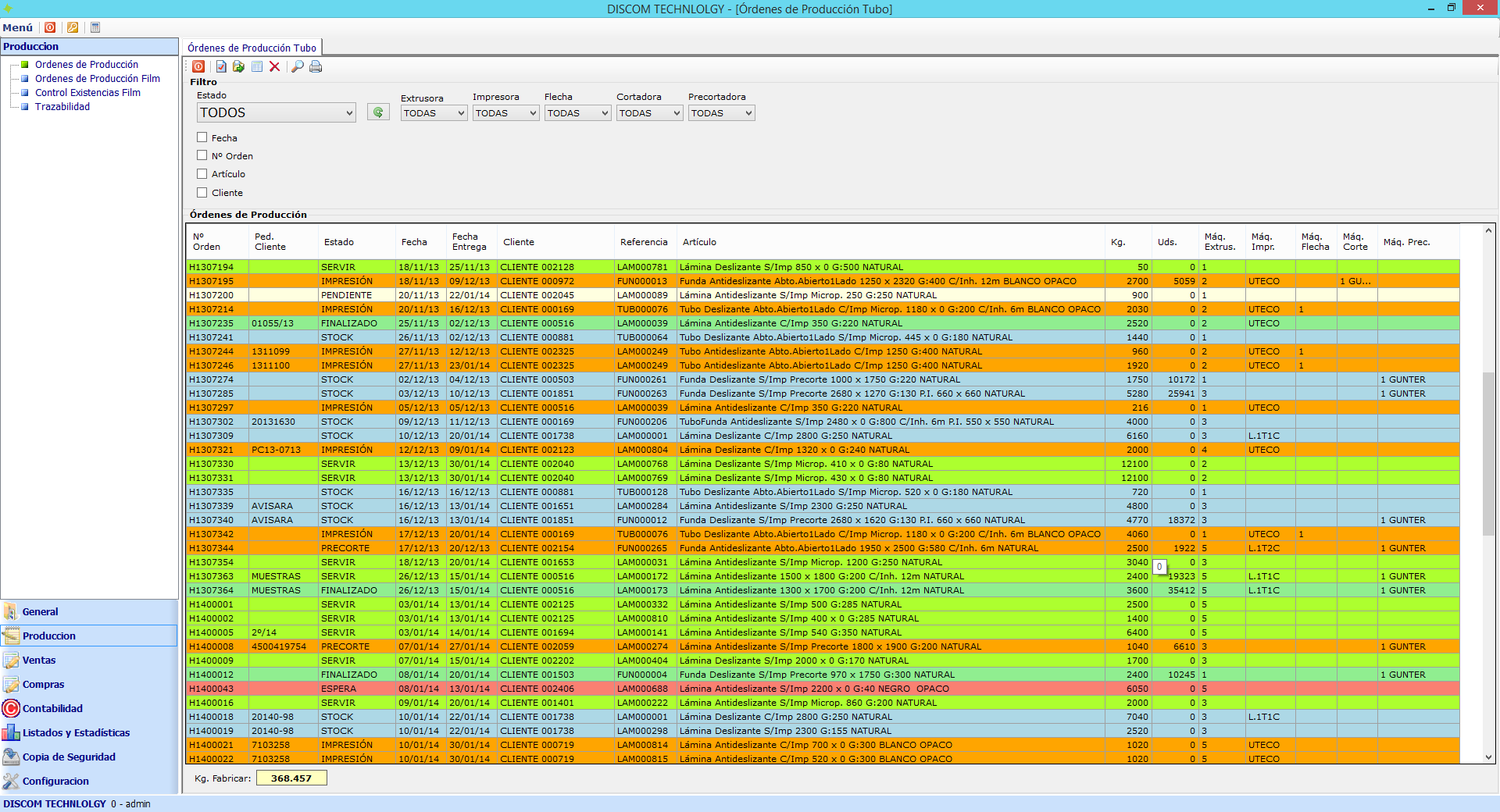Screen dimensions: 1500x812
Task: Go to the Contabilidad sidebar section
Action: [52, 709]
